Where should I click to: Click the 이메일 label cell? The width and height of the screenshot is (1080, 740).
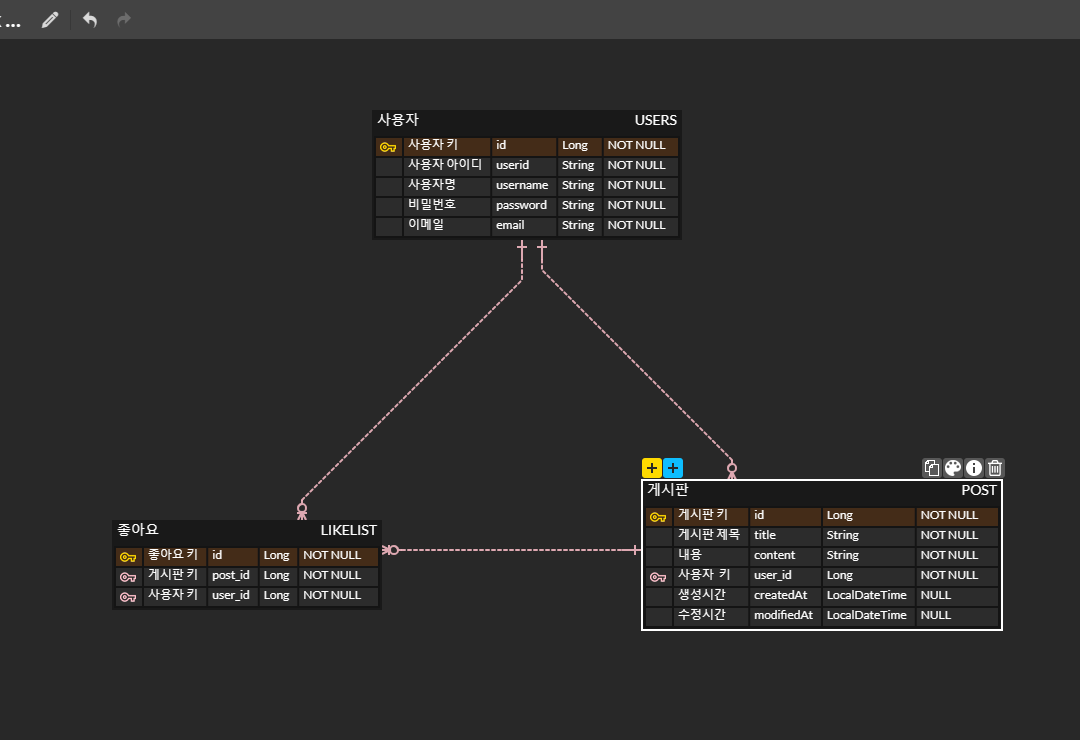click(446, 225)
